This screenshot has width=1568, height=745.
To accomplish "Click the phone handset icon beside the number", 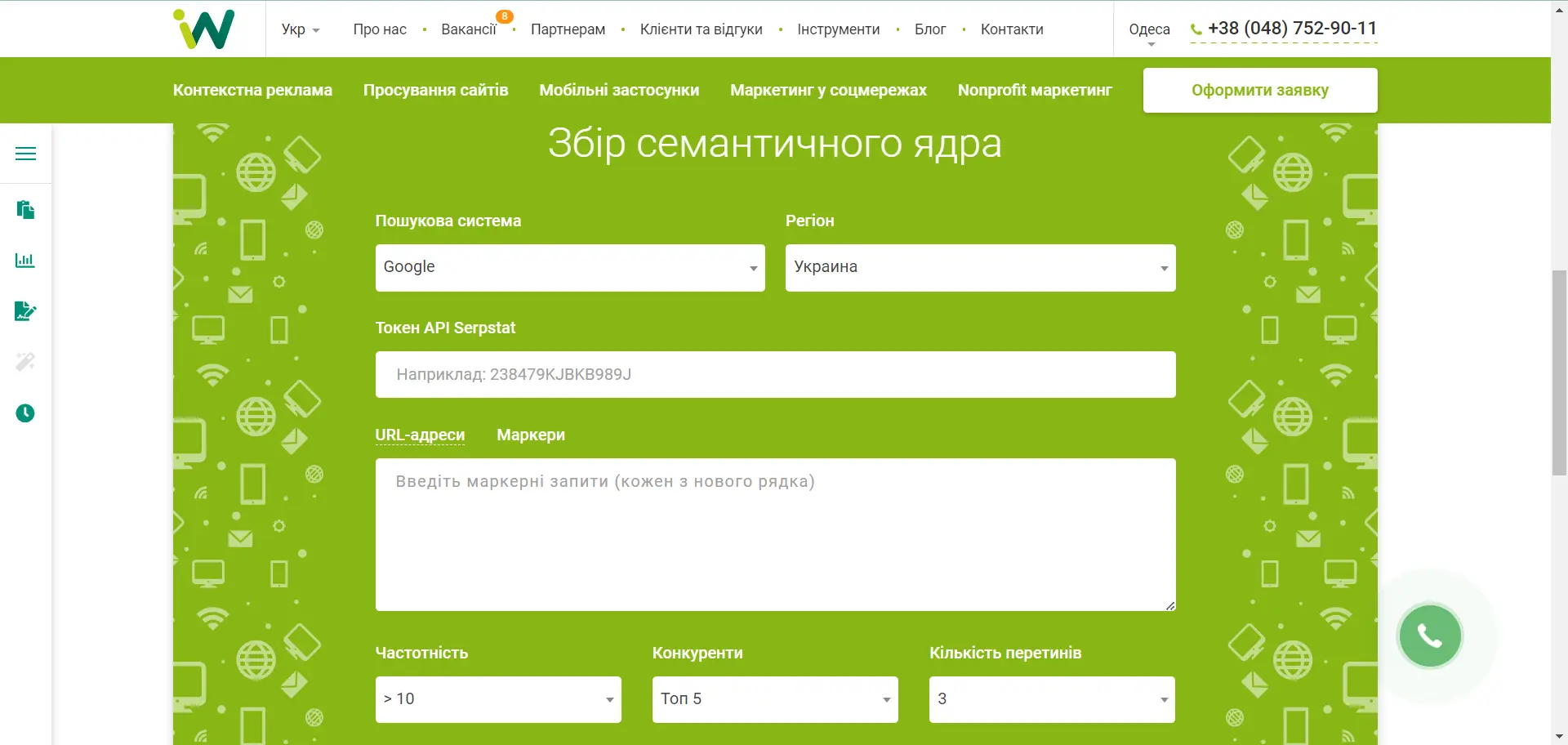I will pyautogui.click(x=1196, y=29).
